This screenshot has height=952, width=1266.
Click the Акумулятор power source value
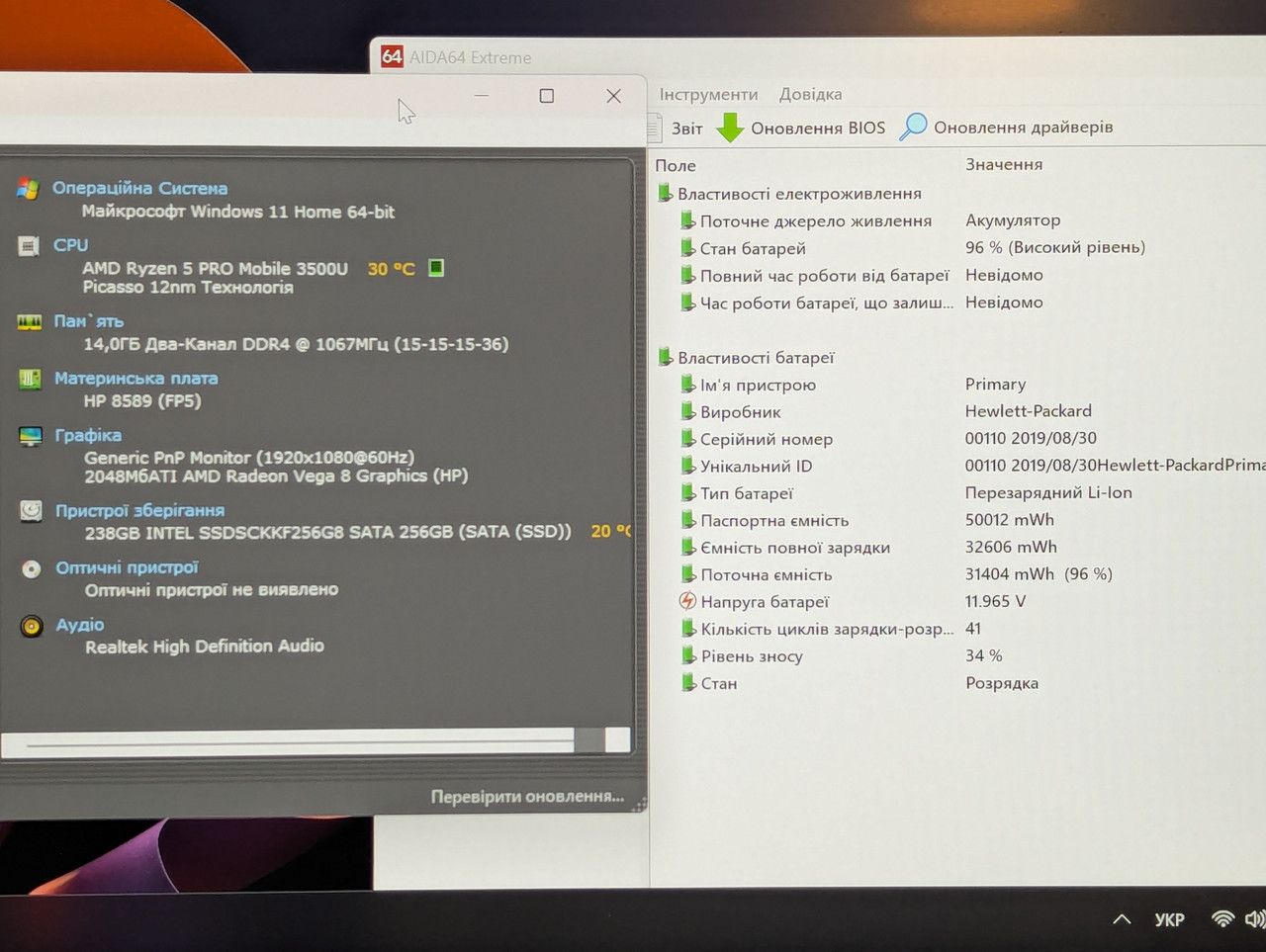(x=1013, y=220)
